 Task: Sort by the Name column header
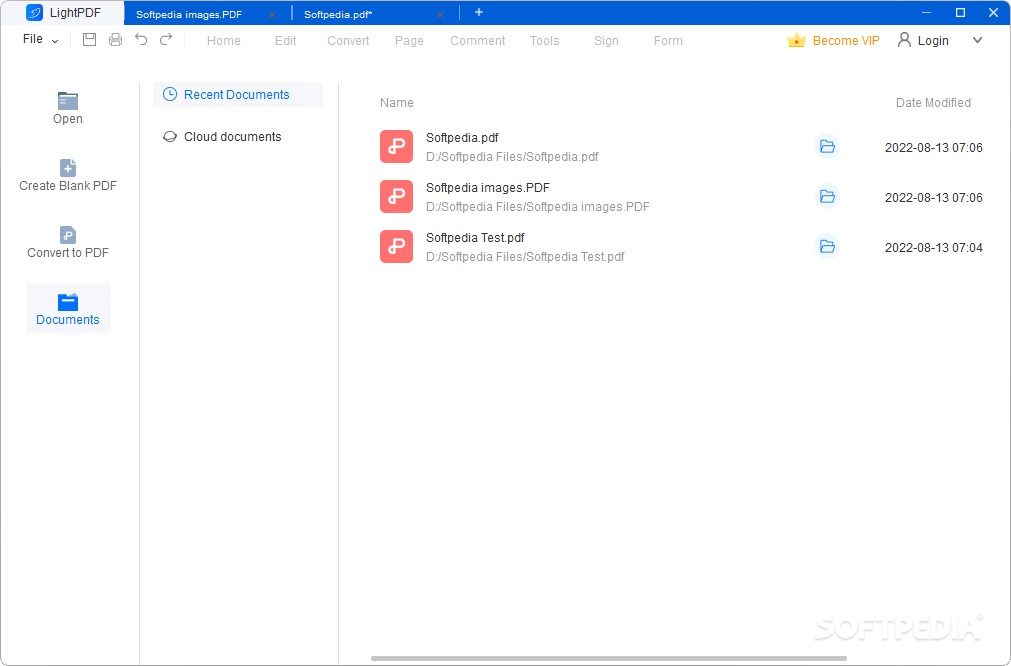pos(397,103)
